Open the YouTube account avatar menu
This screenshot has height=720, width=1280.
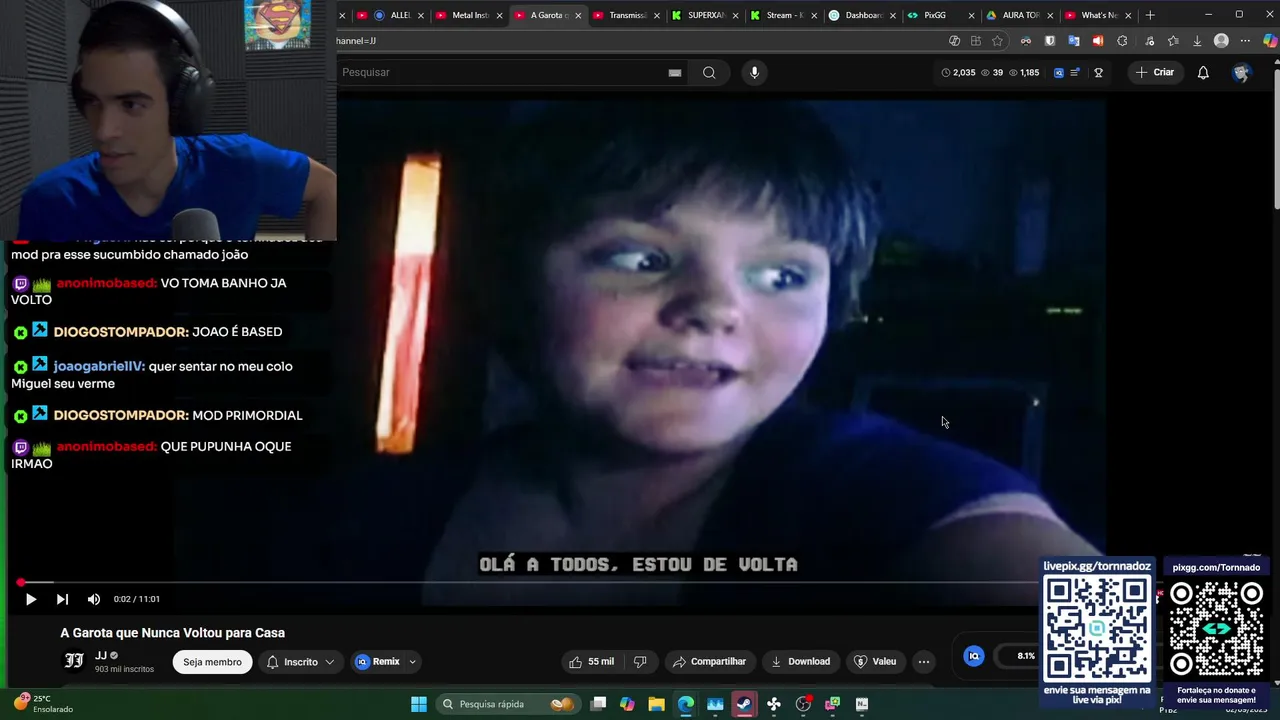(1241, 72)
